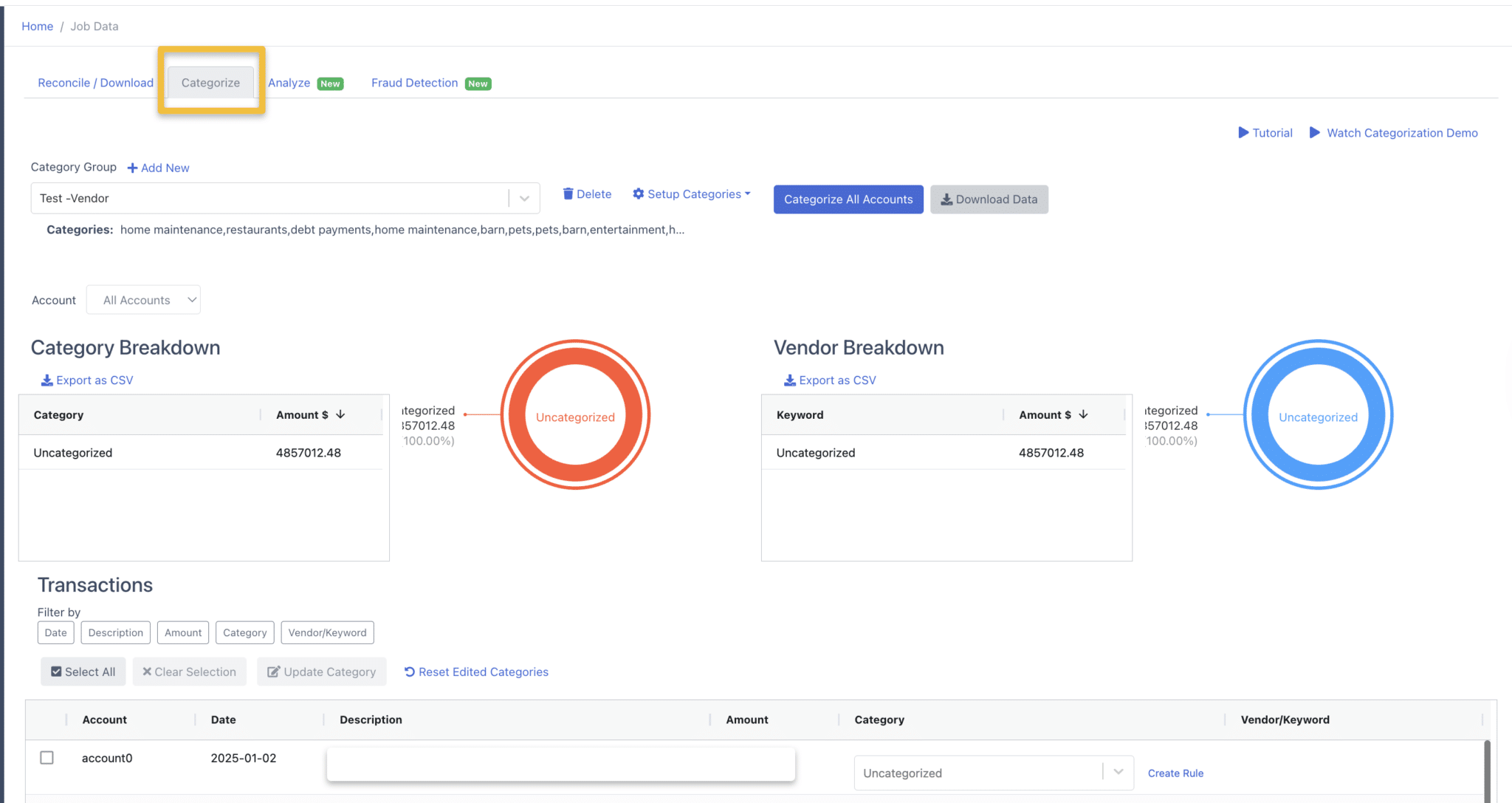The image size is (1512, 803).
Task: Click the Category column header
Action: coord(58,414)
